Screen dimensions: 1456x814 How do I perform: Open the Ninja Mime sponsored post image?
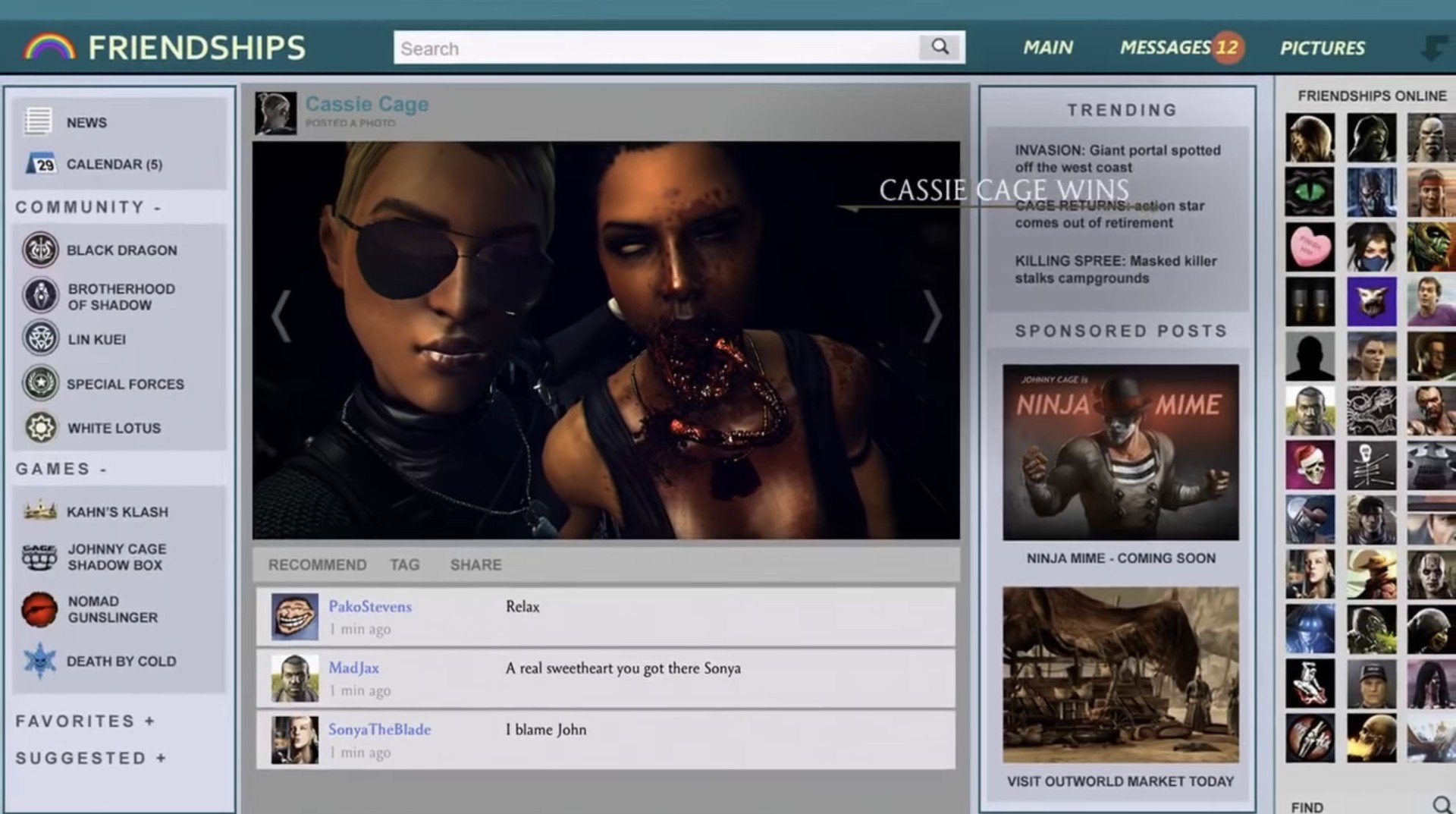pyautogui.click(x=1120, y=452)
